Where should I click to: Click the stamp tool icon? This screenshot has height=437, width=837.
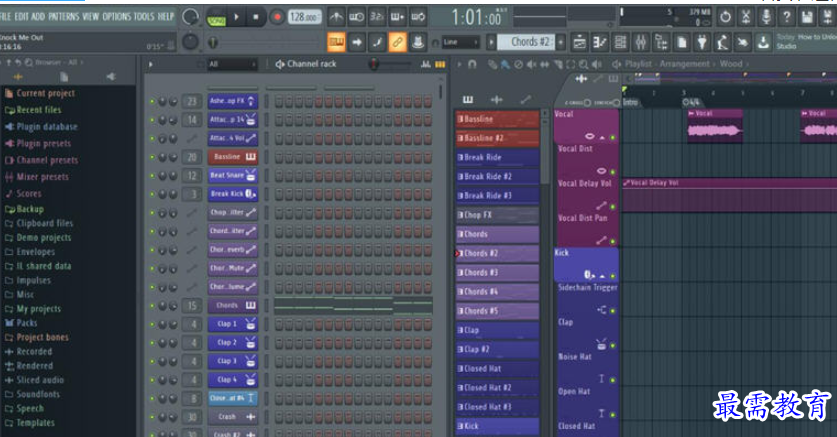[x=417, y=42]
